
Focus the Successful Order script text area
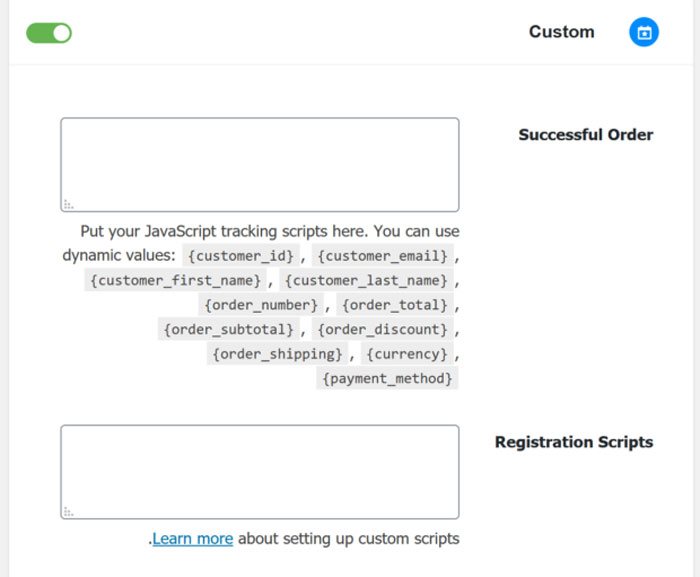pyautogui.click(x=260, y=165)
